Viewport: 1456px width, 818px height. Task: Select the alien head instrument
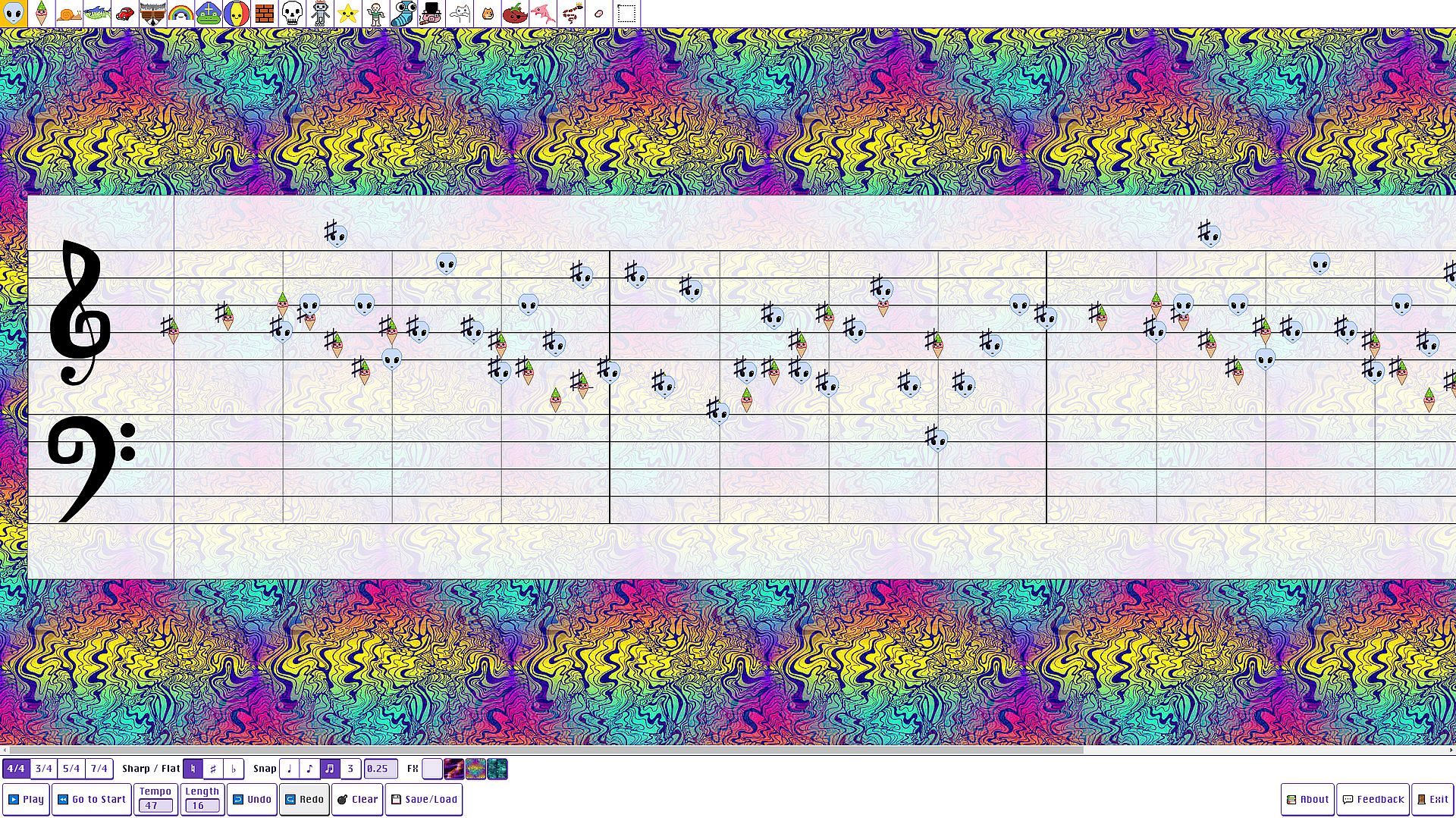[14, 14]
